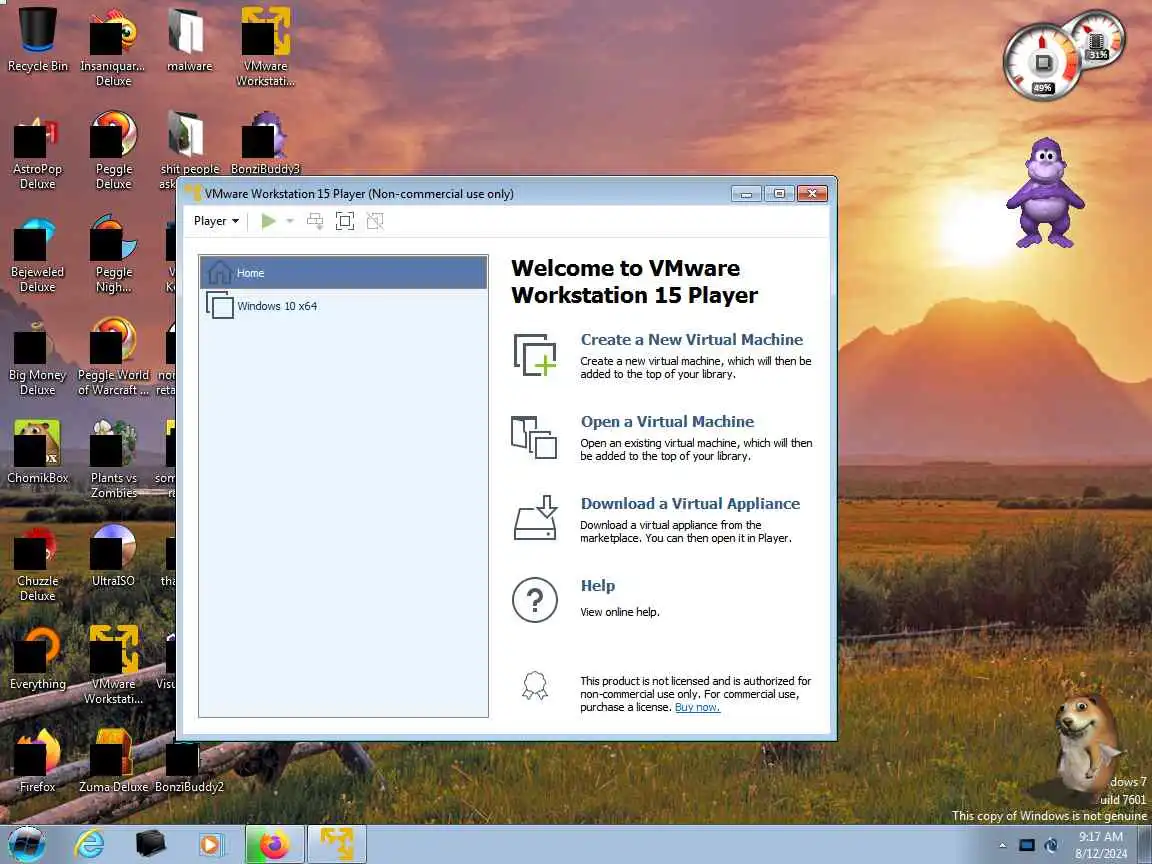
Task: Select Big Money Deluxe desktop icon
Action: coord(37,356)
